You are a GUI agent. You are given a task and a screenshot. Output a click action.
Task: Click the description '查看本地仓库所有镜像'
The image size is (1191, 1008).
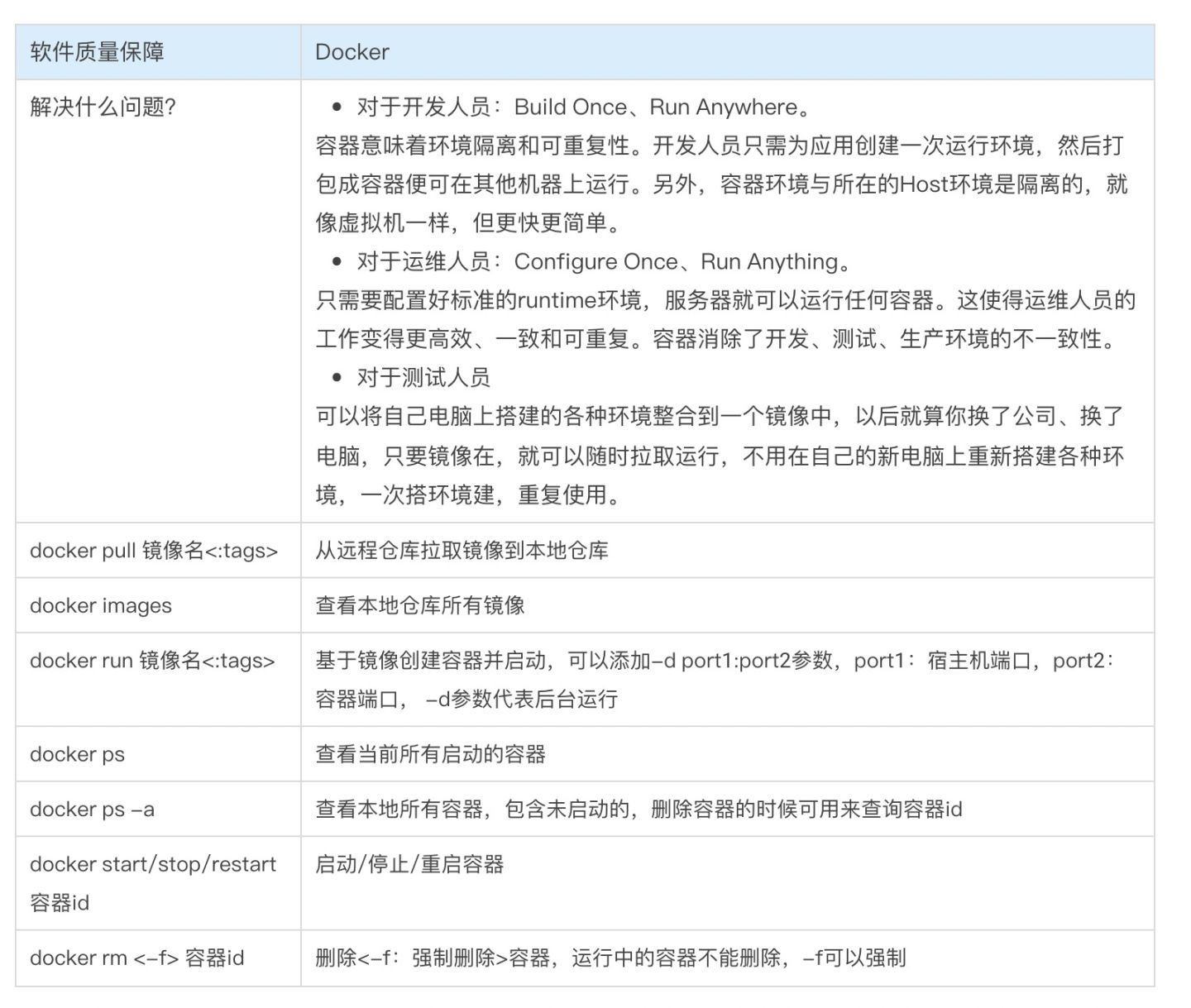point(420,605)
